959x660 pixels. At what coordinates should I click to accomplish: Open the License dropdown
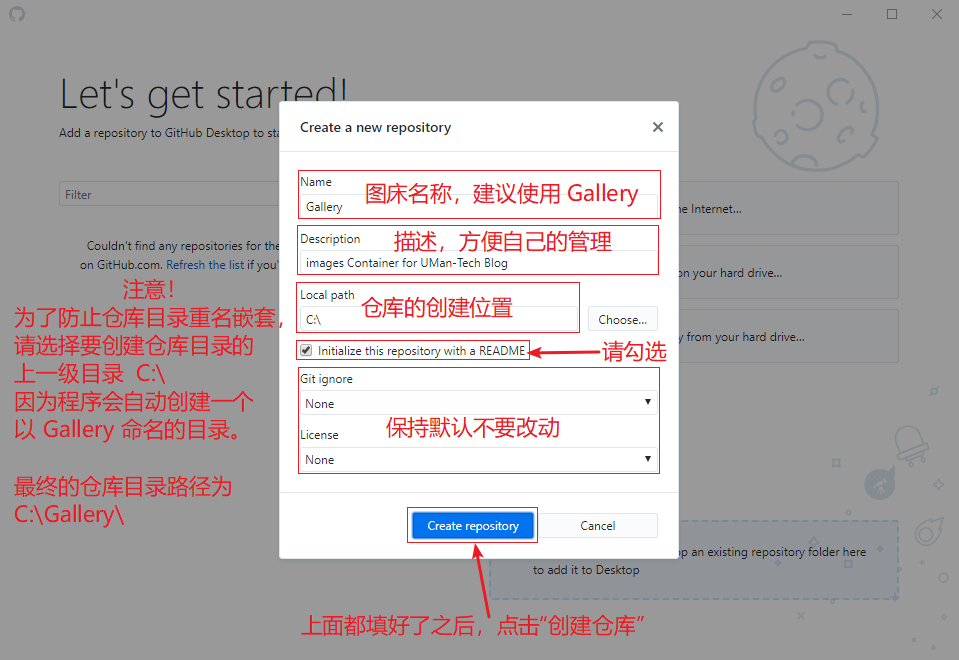click(x=479, y=459)
